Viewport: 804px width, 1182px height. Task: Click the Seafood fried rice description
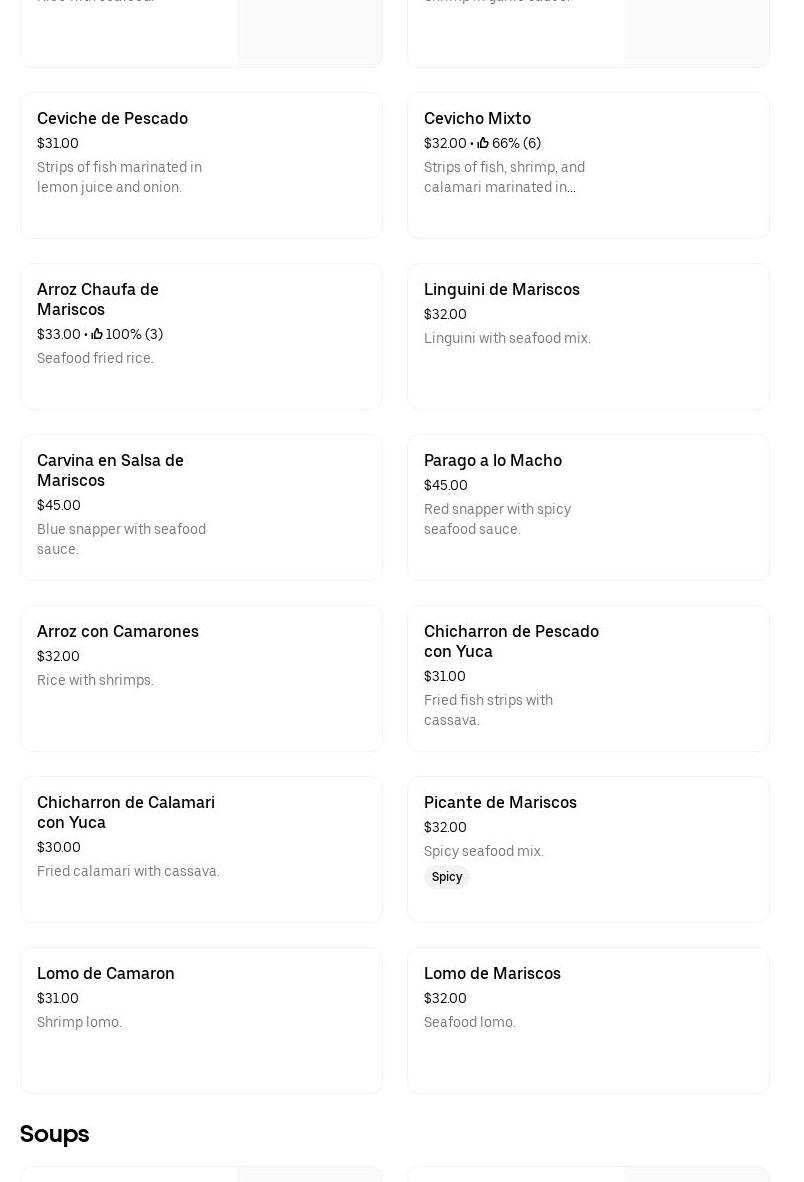tap(95, 359)
